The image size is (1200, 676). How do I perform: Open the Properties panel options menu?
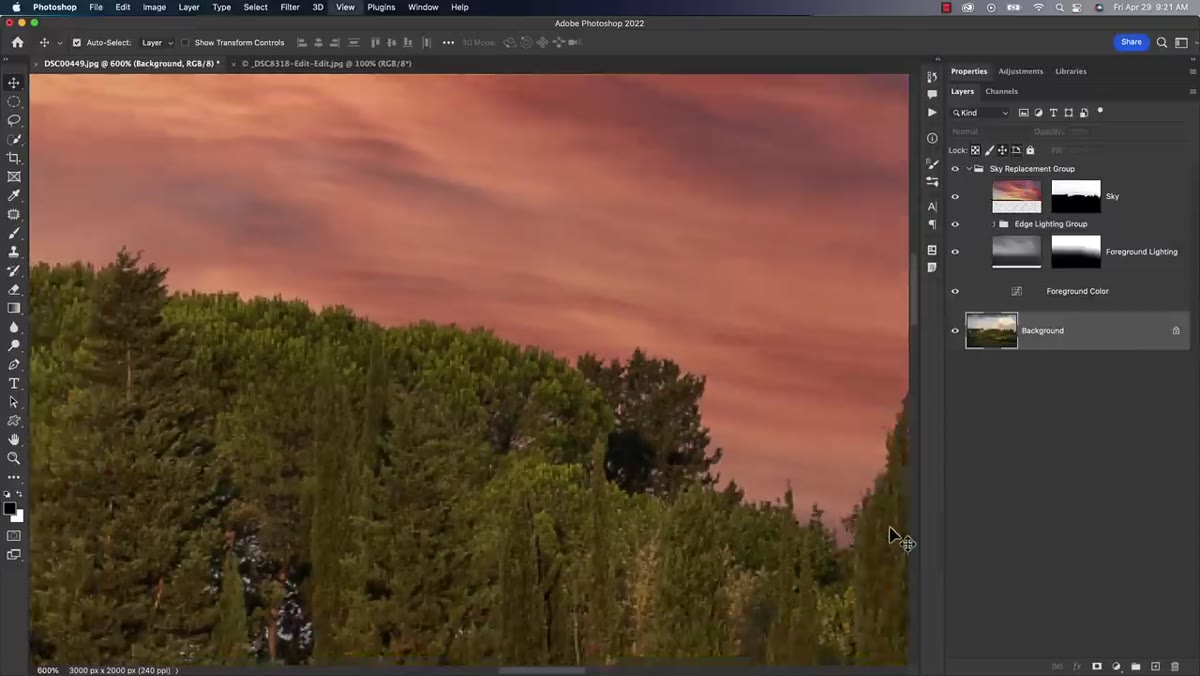pos(1192,71)
